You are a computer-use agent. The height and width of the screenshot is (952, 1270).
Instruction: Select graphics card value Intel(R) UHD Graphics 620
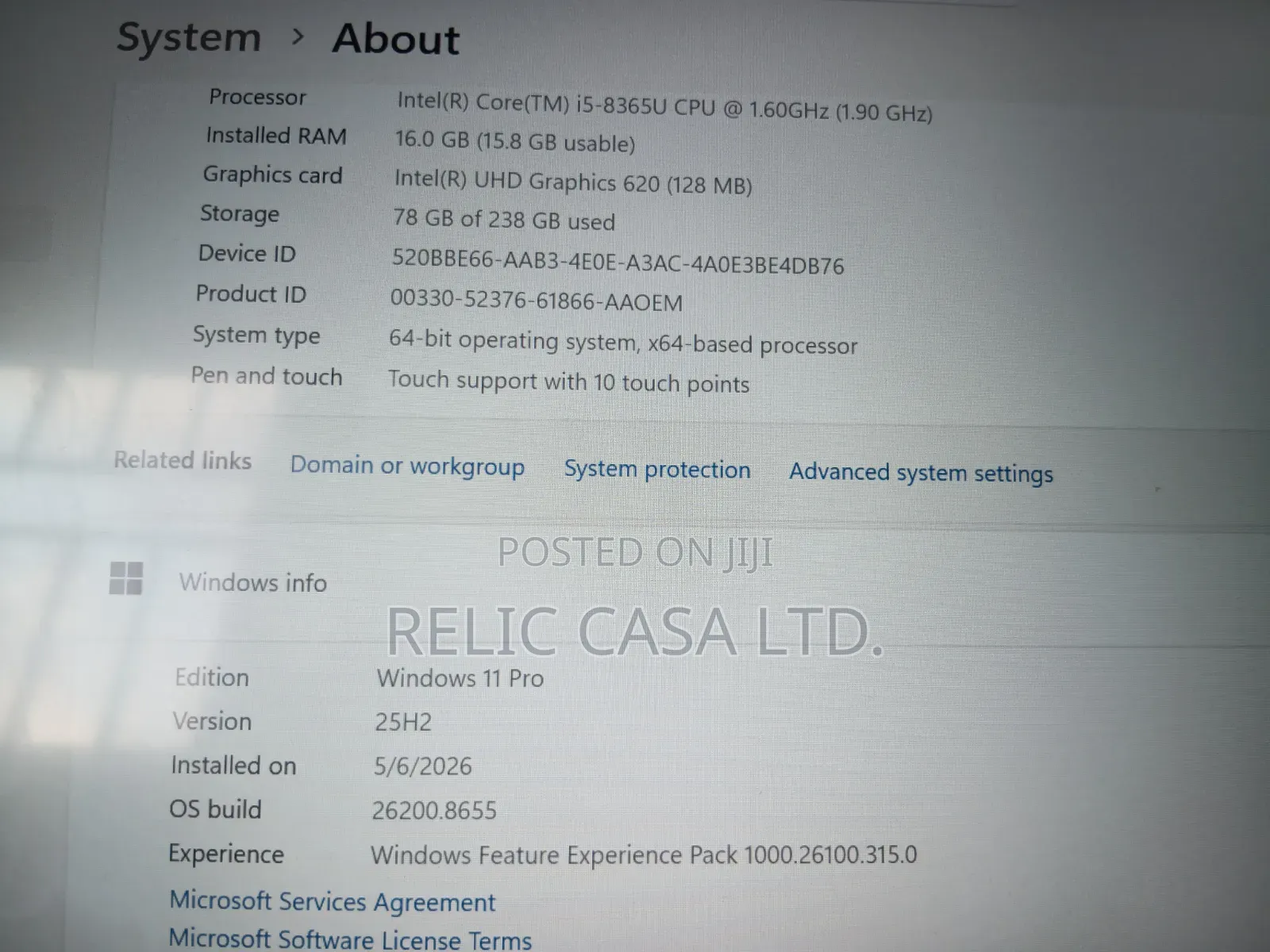tap(573, 182)
